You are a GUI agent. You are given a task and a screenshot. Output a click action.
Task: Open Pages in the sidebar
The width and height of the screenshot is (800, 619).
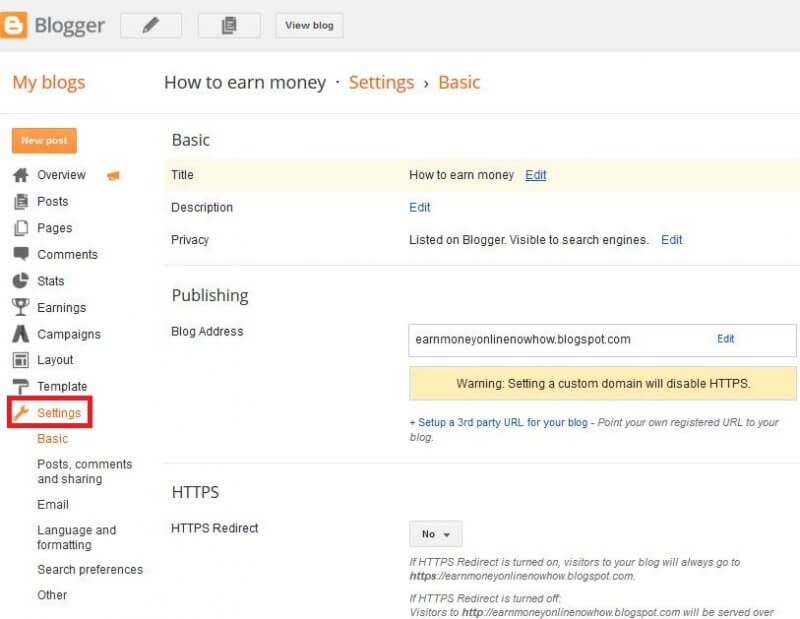point(55,228)
